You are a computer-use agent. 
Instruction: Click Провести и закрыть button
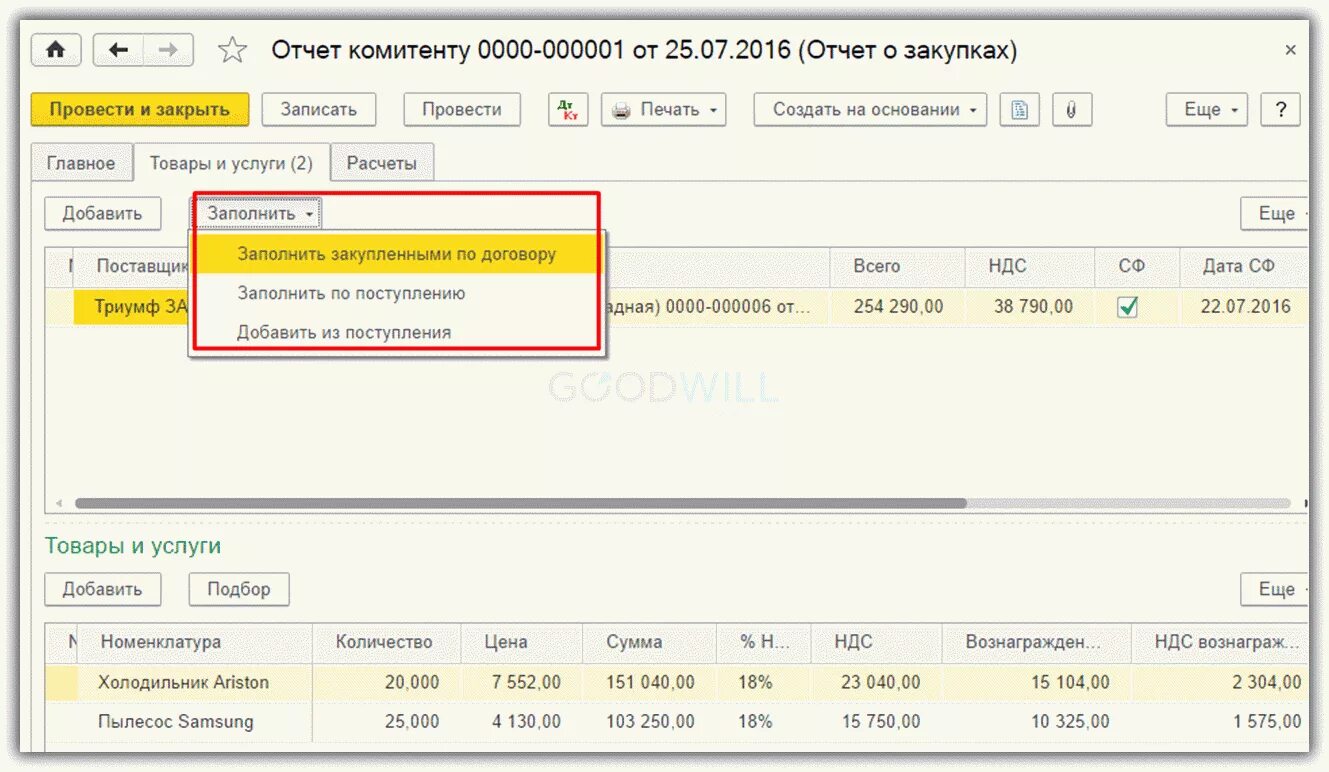pos(140,110)
